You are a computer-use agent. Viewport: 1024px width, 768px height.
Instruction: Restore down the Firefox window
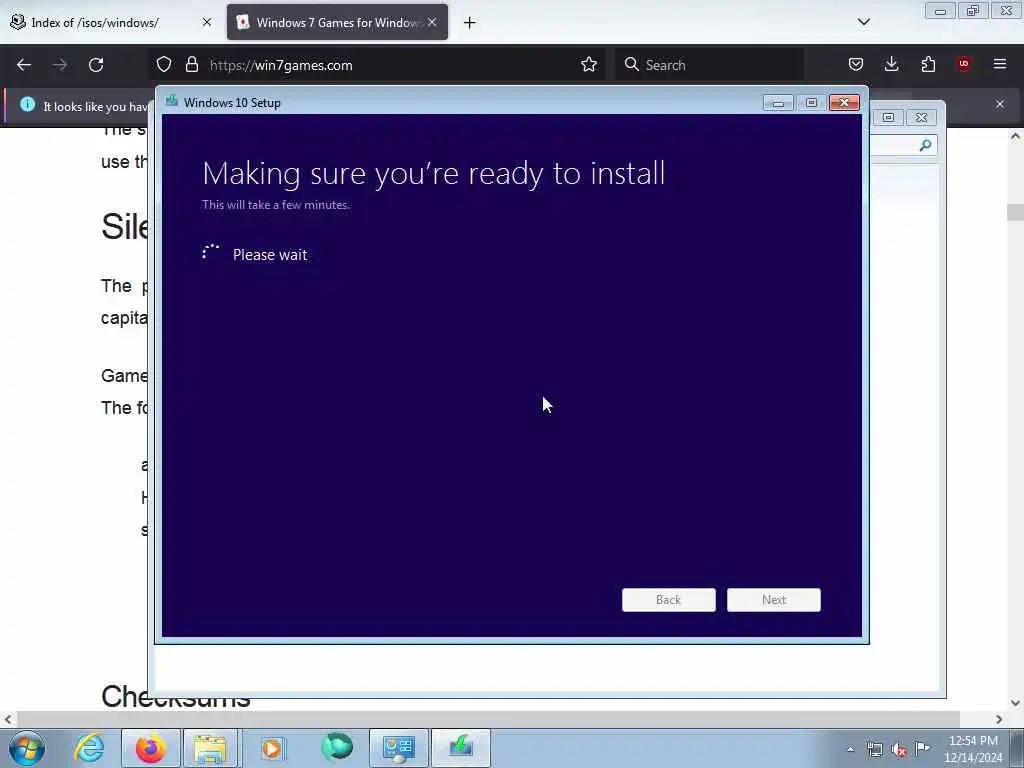(973, 11)
